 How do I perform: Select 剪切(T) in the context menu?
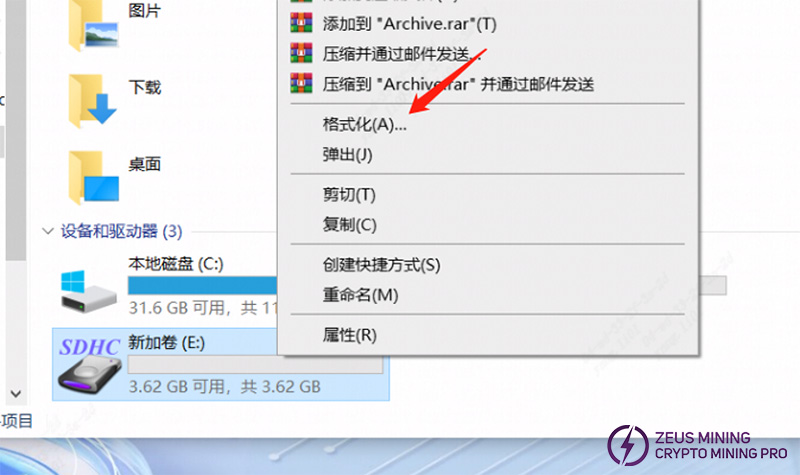349,194
